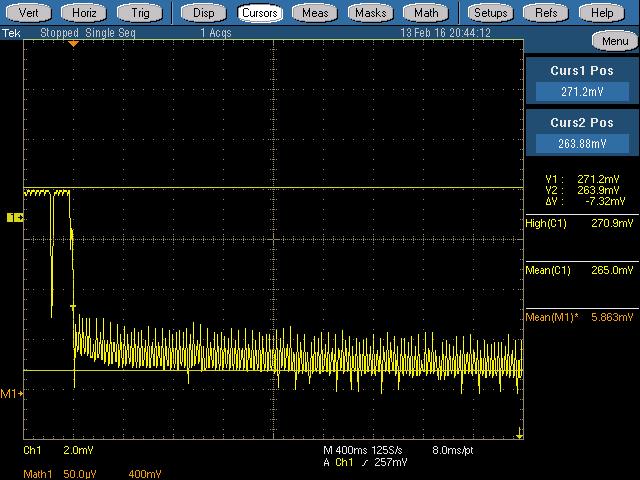Click the Mean(C1) measurement readout
This screenshot has height=480, width=640.
580,270
